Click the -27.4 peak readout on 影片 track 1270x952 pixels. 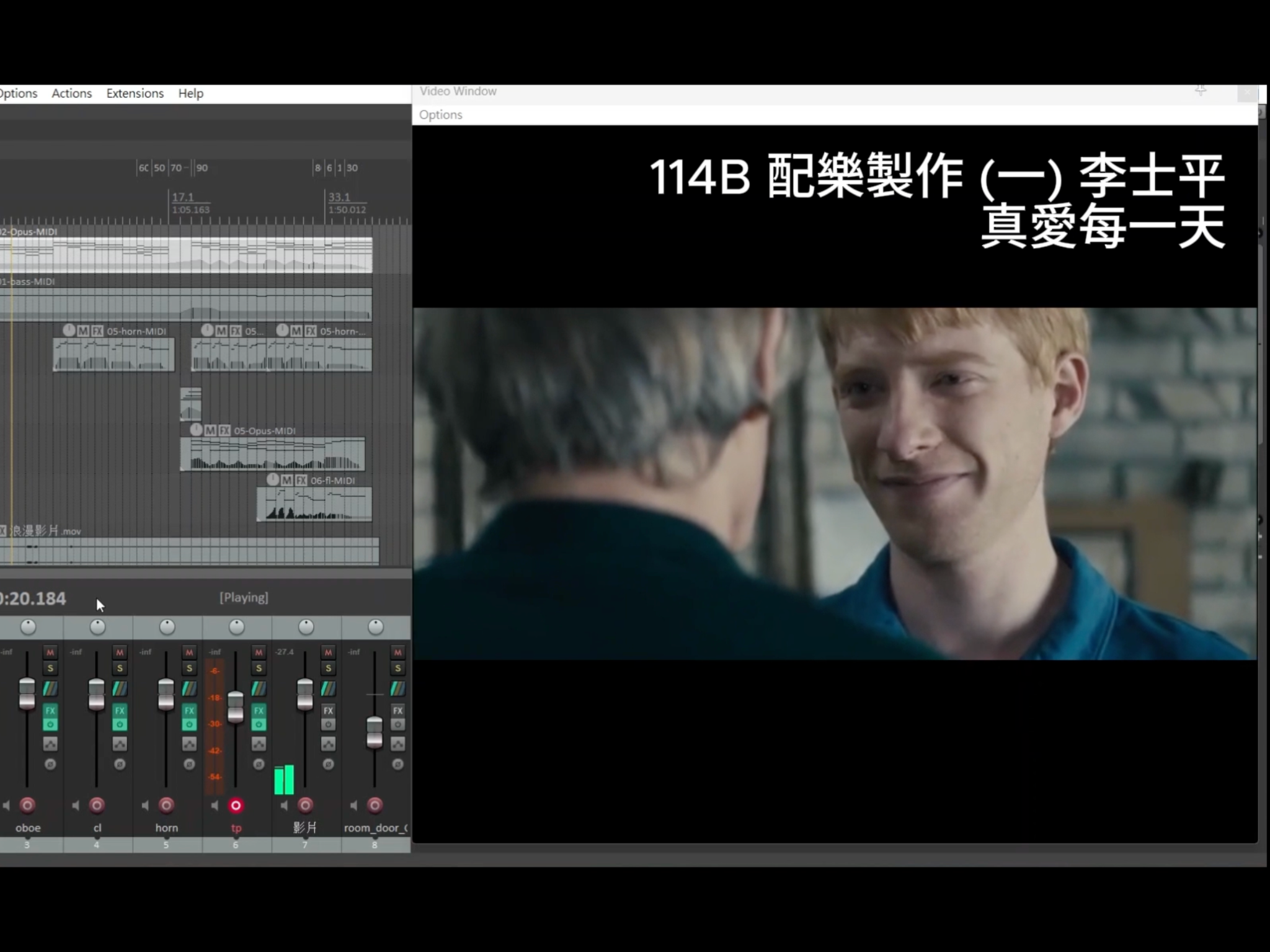[x=285, y=652]
